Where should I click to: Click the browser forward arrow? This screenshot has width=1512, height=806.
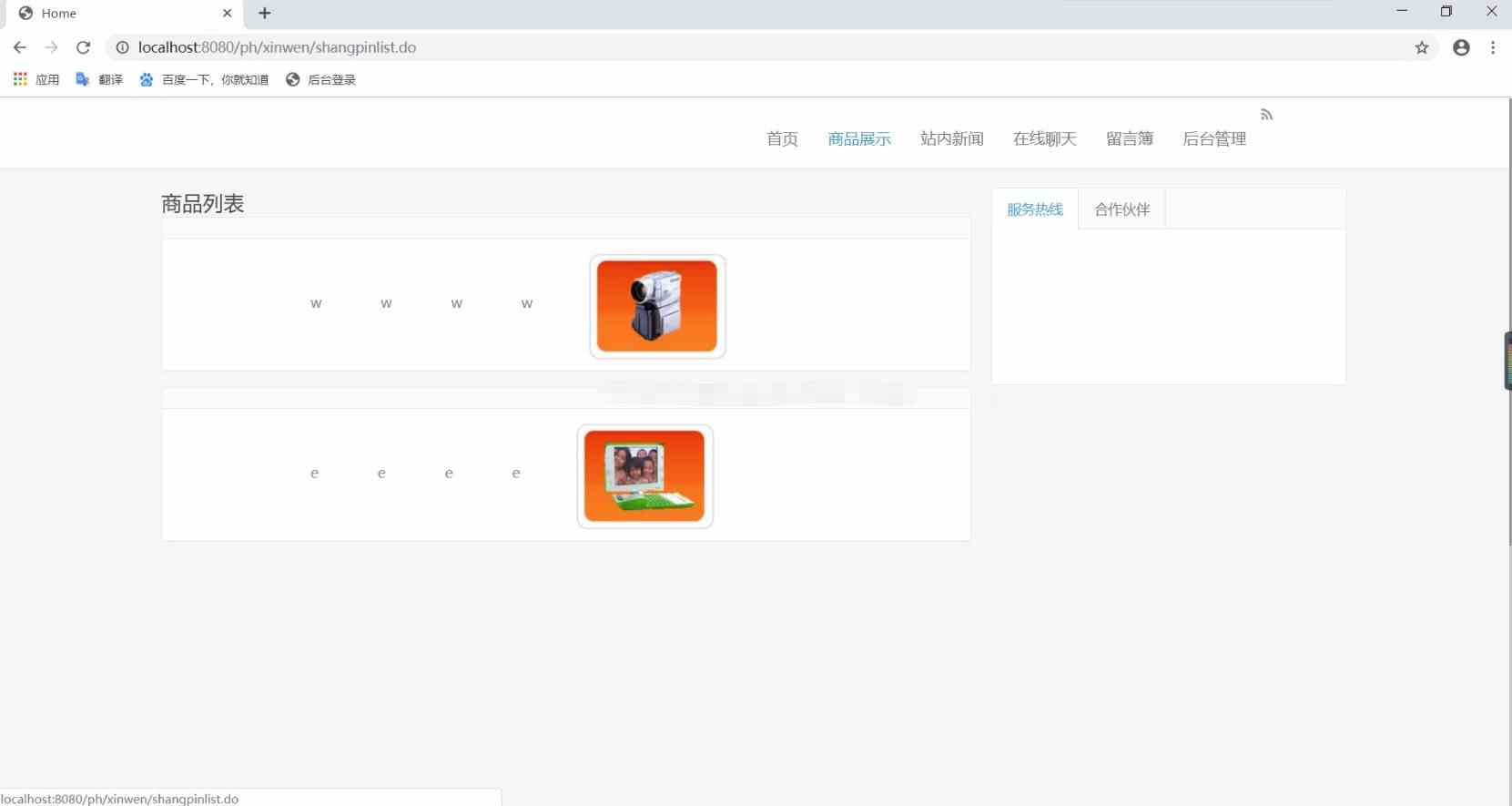click(x=51, y=47)
